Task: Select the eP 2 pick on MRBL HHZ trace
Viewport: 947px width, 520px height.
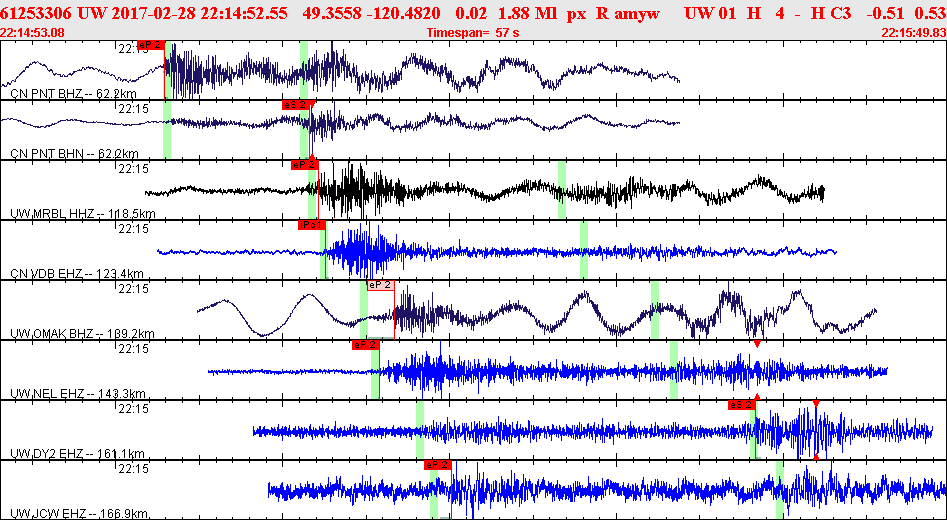Action: (x=304, y=164)
